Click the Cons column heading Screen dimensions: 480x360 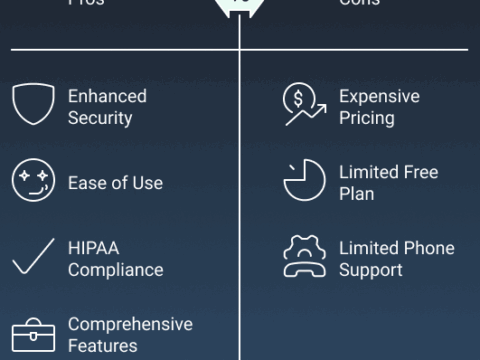(359, 3)
